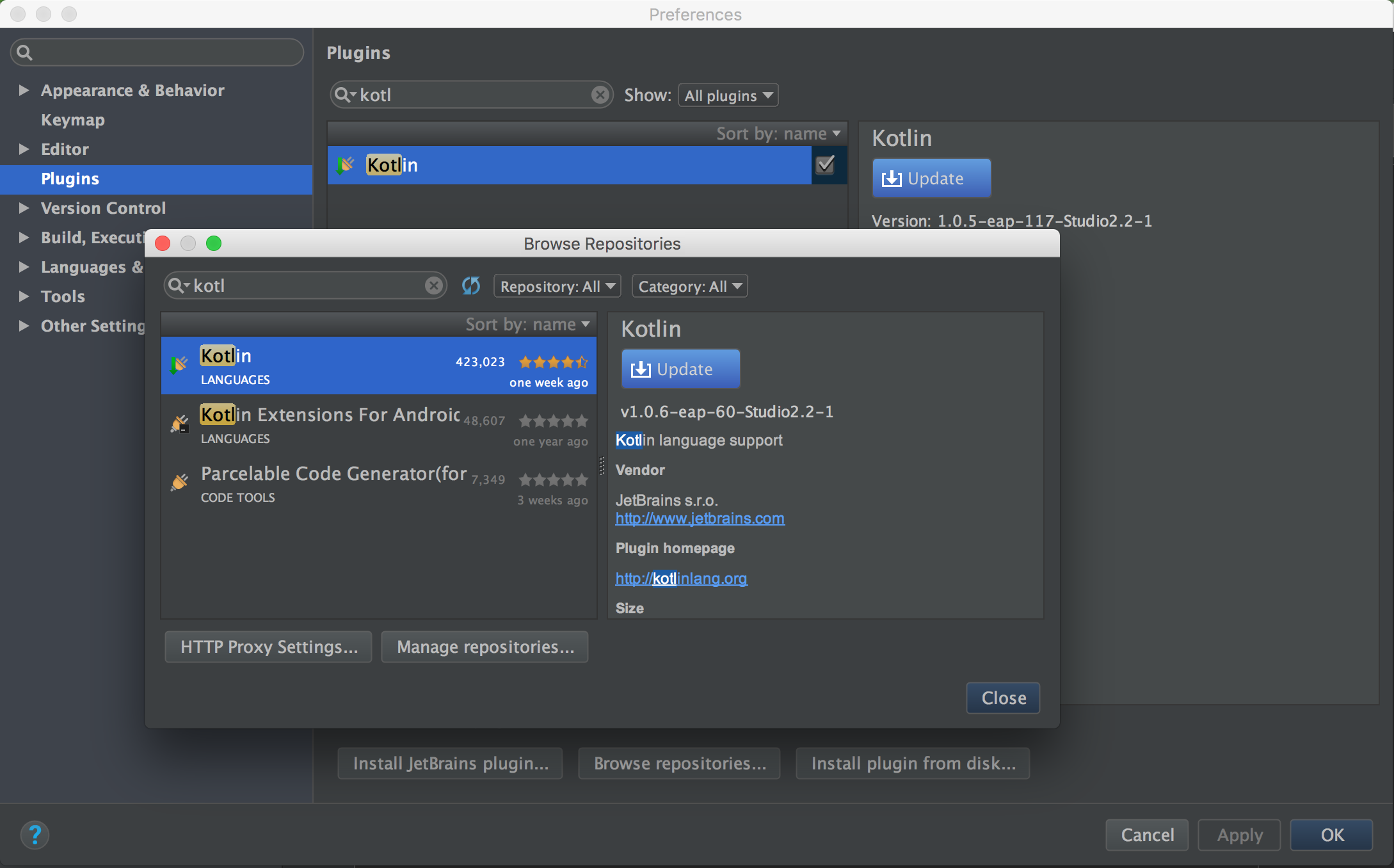Select Kotlin Extensions For Android result
This screenshot has height=868, width=1394.
[379, 424]
